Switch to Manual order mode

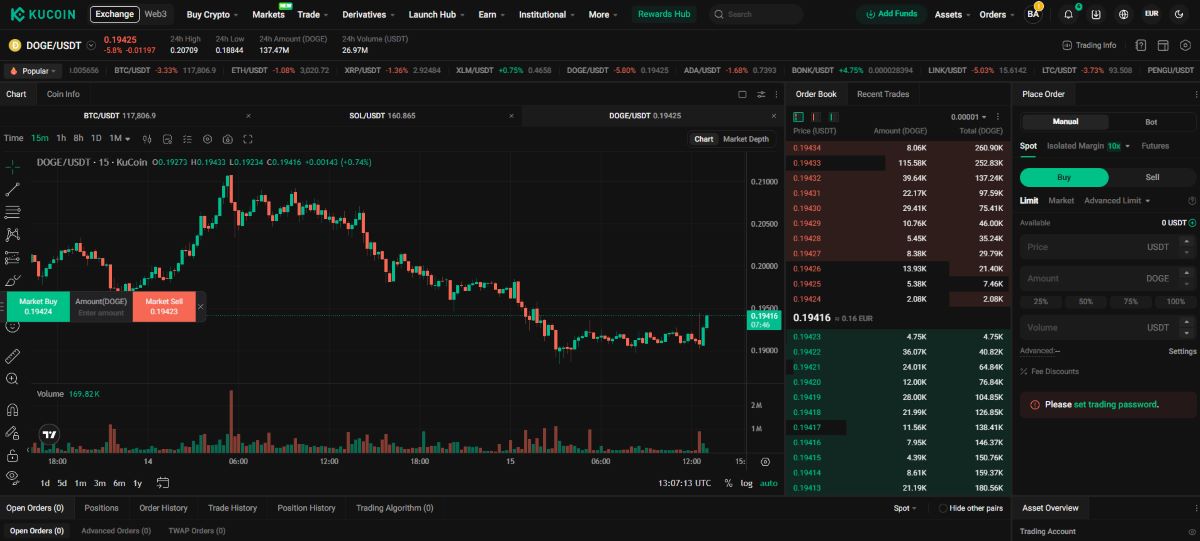(1065, 122)
